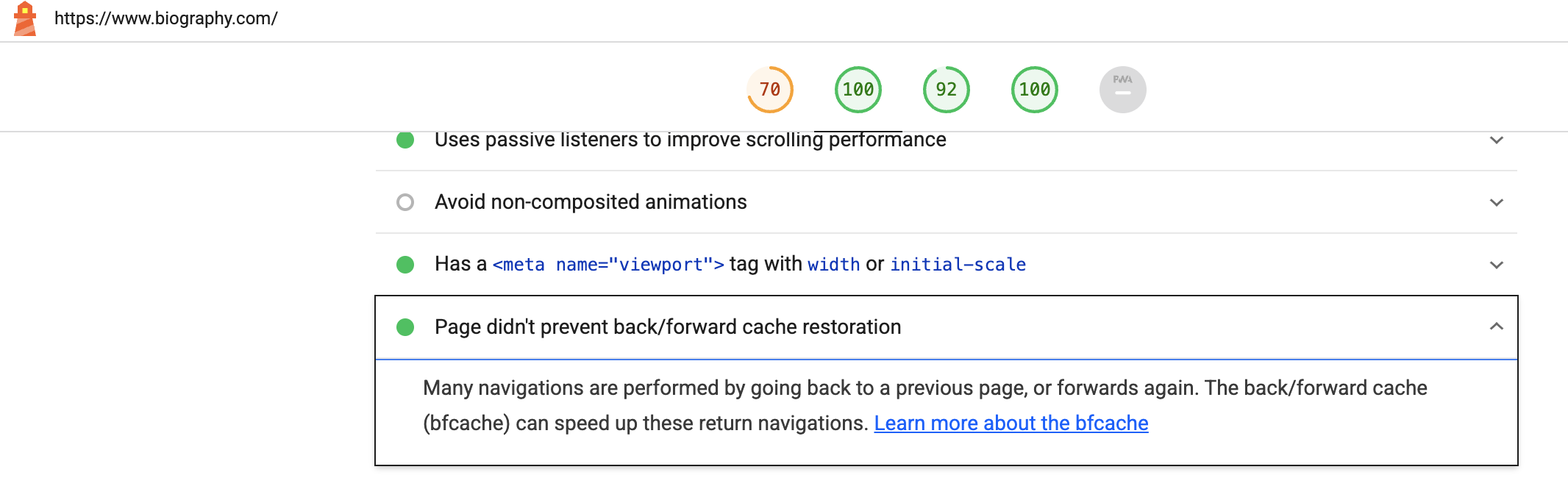
Task: Follow the Learn more about the bfcache link
Action: 1013,423
